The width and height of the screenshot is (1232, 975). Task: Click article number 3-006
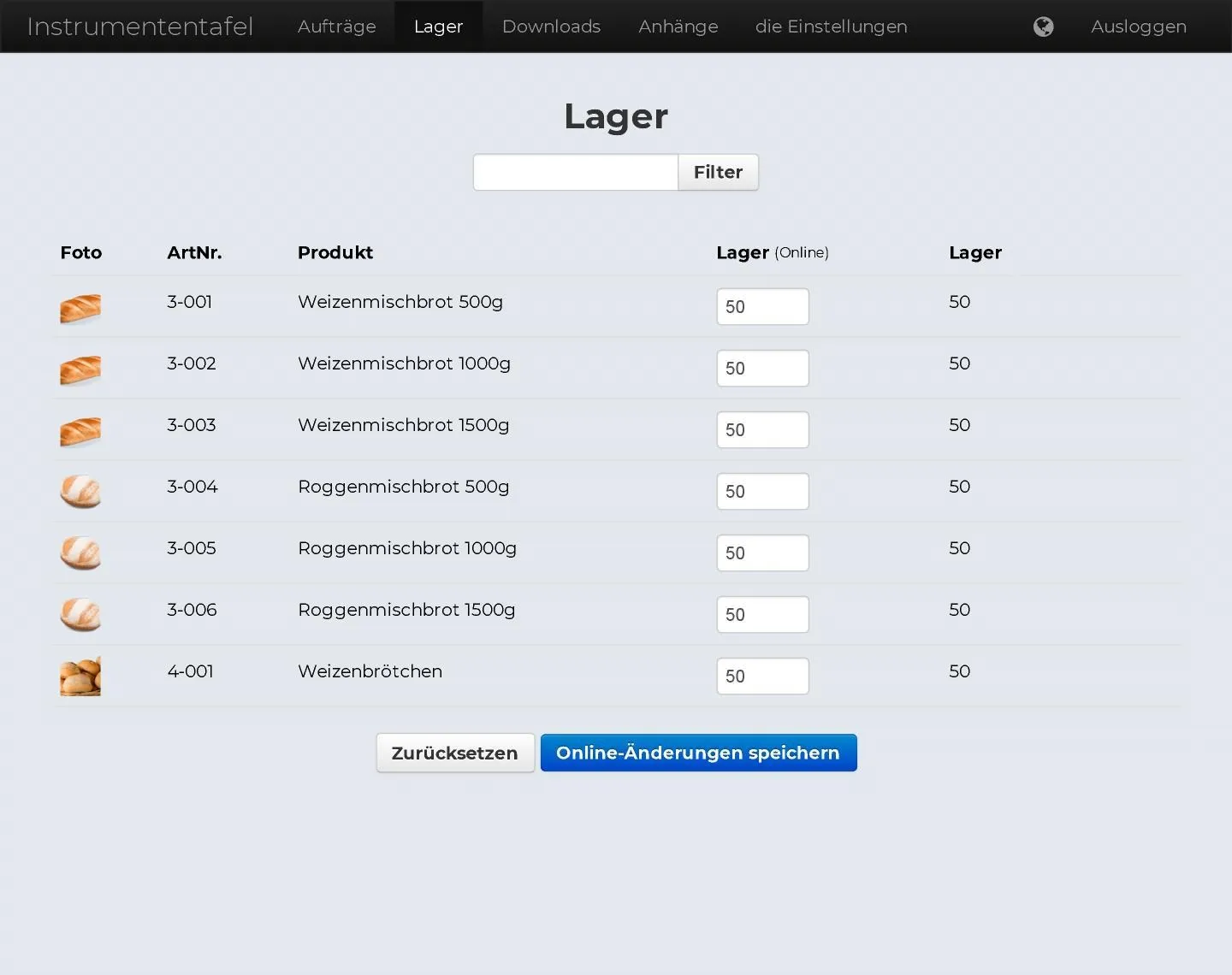pos(192,610)
